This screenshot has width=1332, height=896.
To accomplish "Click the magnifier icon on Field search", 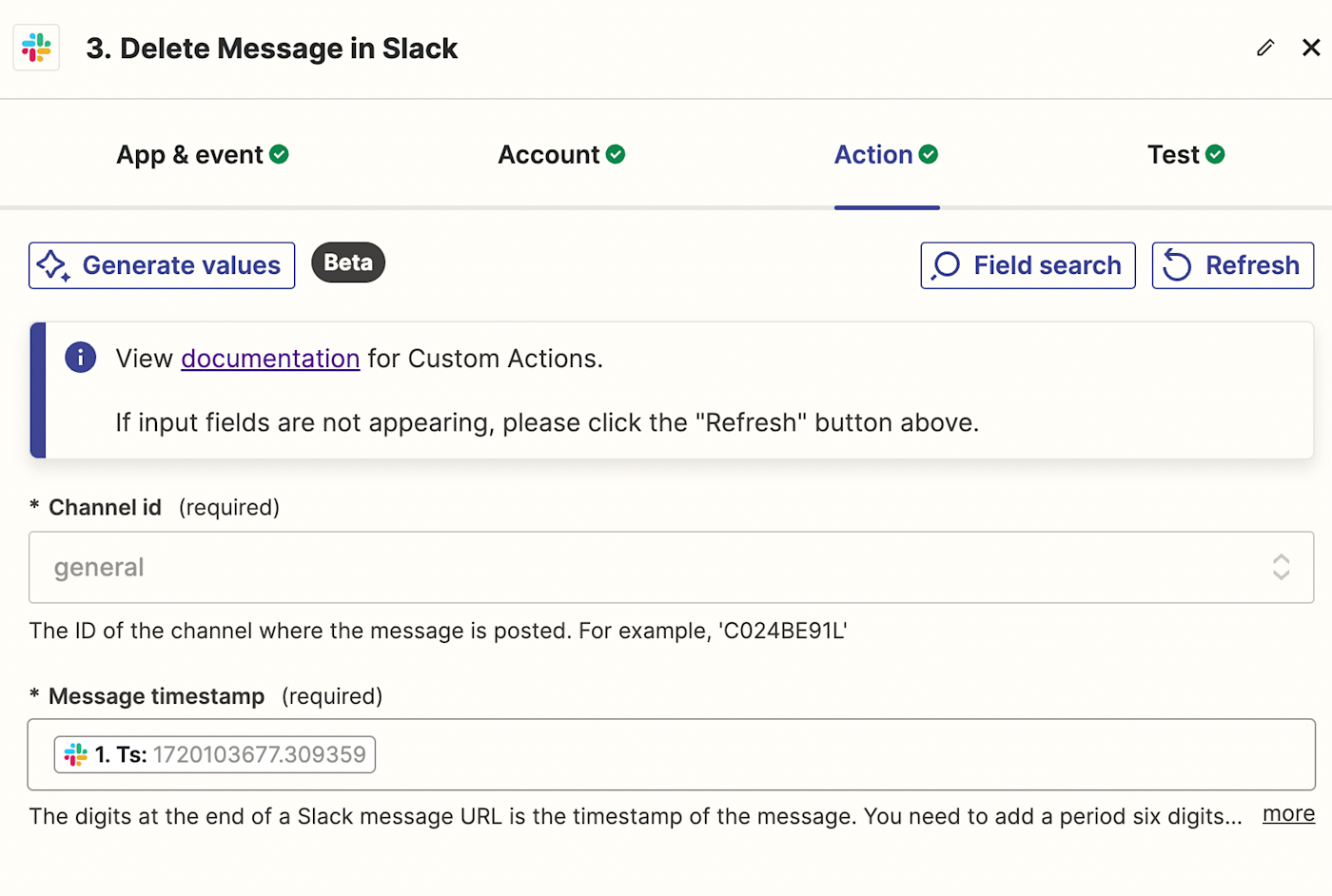I will tap(946, 265).
